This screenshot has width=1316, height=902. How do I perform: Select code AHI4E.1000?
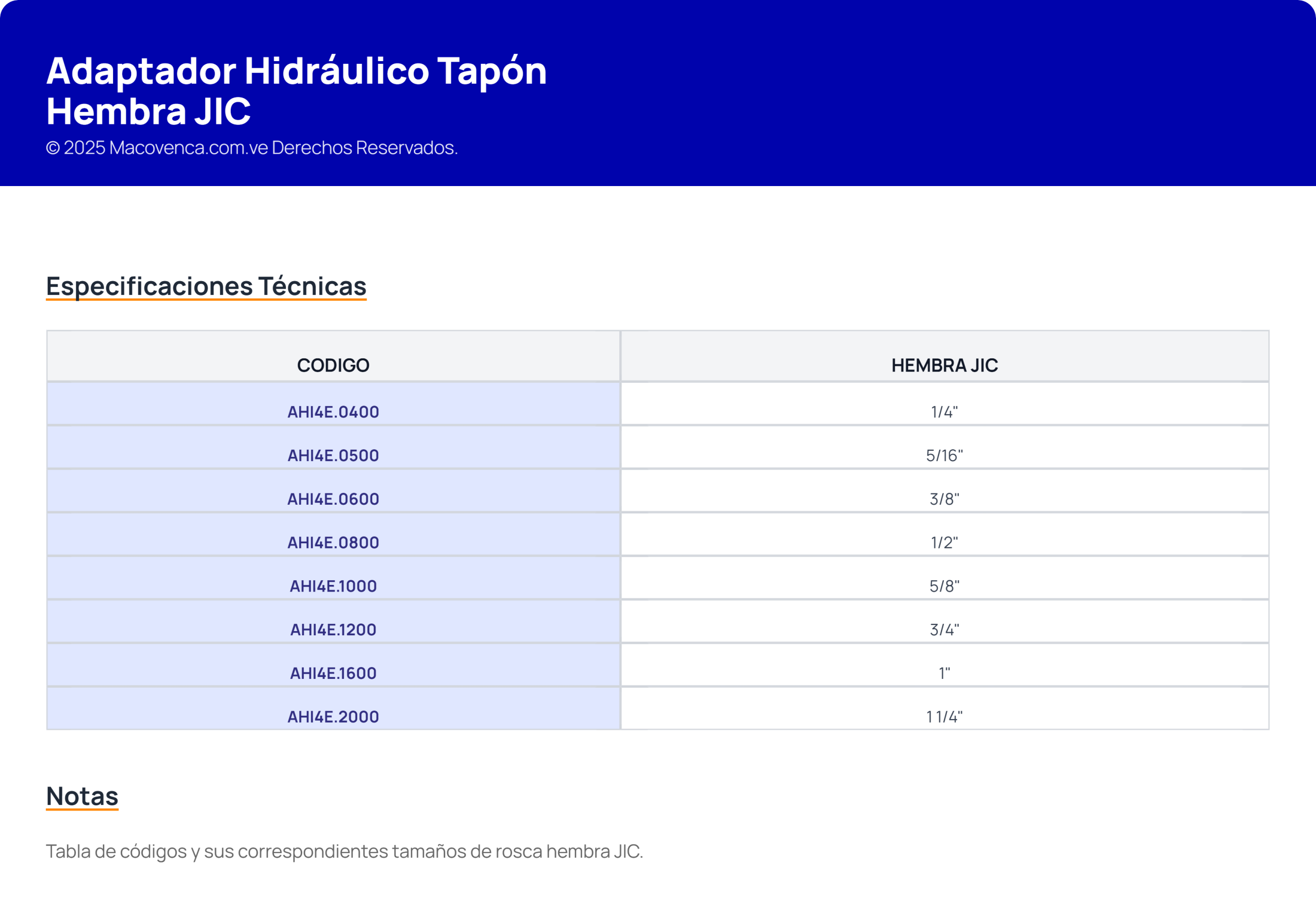point(333,586)
